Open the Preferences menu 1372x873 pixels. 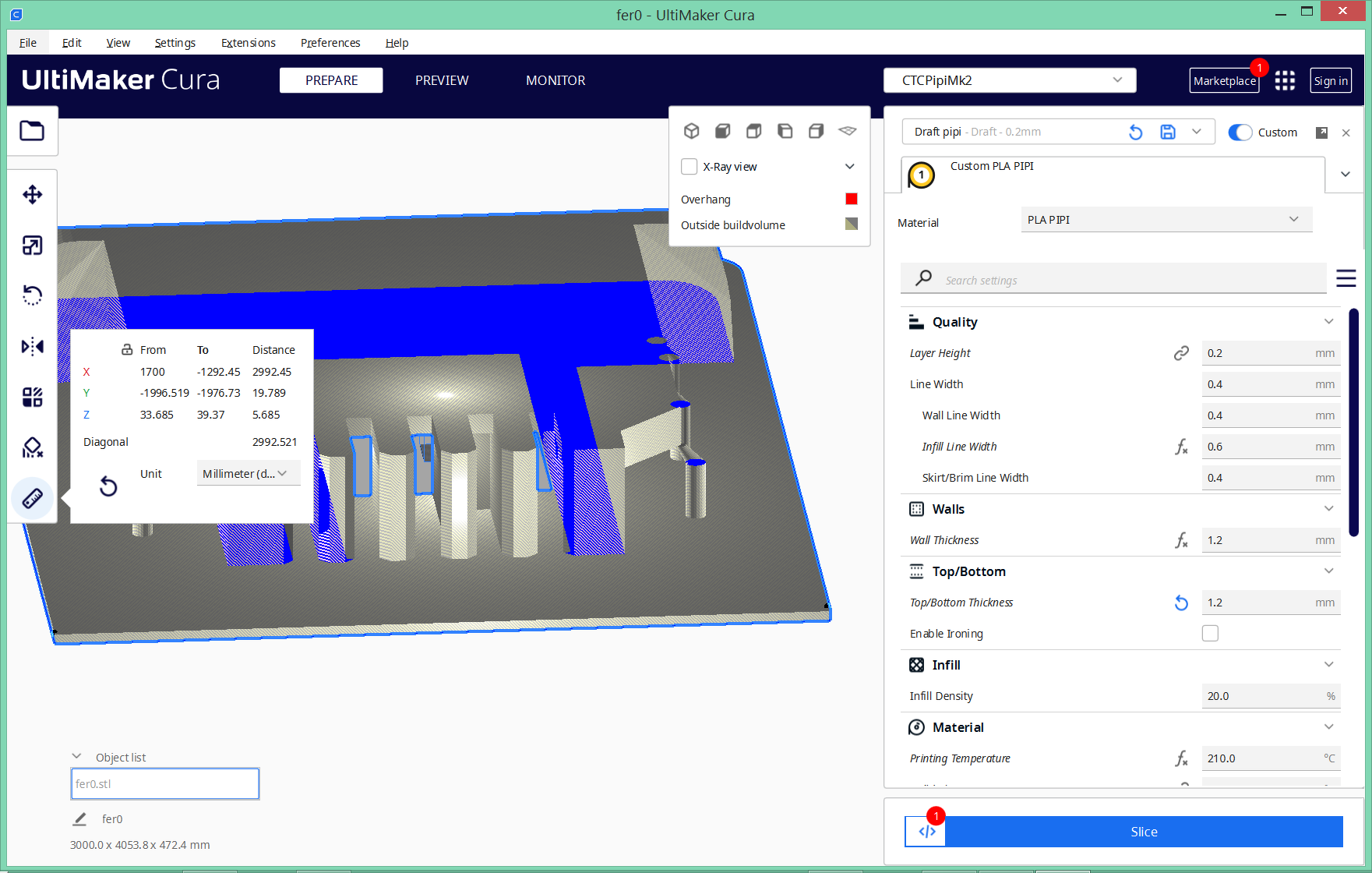(x=330, y=43)
